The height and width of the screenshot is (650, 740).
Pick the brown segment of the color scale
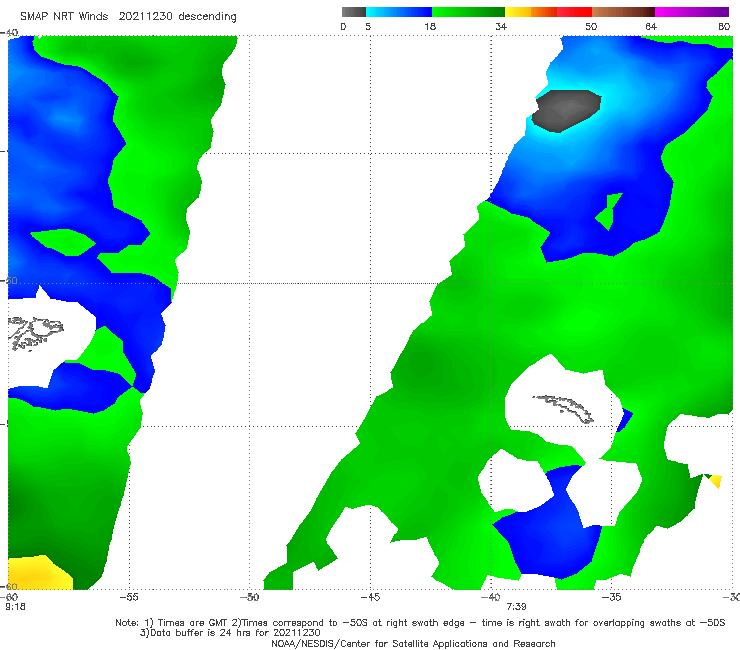[x=623, y=12]
